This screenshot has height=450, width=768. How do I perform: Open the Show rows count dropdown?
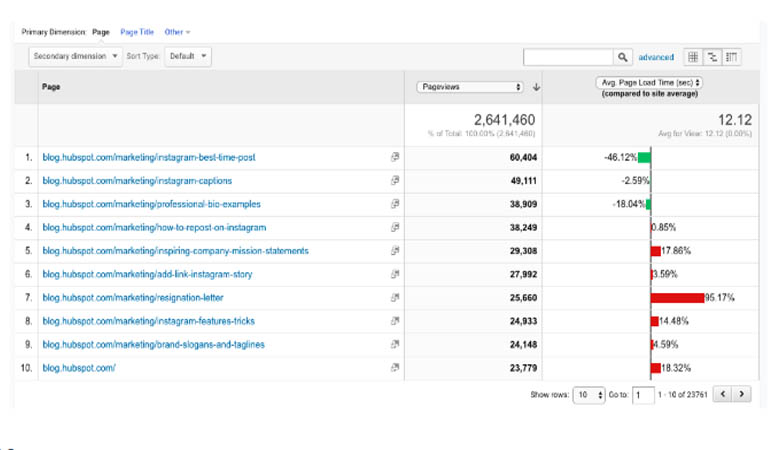pos(589,395)
